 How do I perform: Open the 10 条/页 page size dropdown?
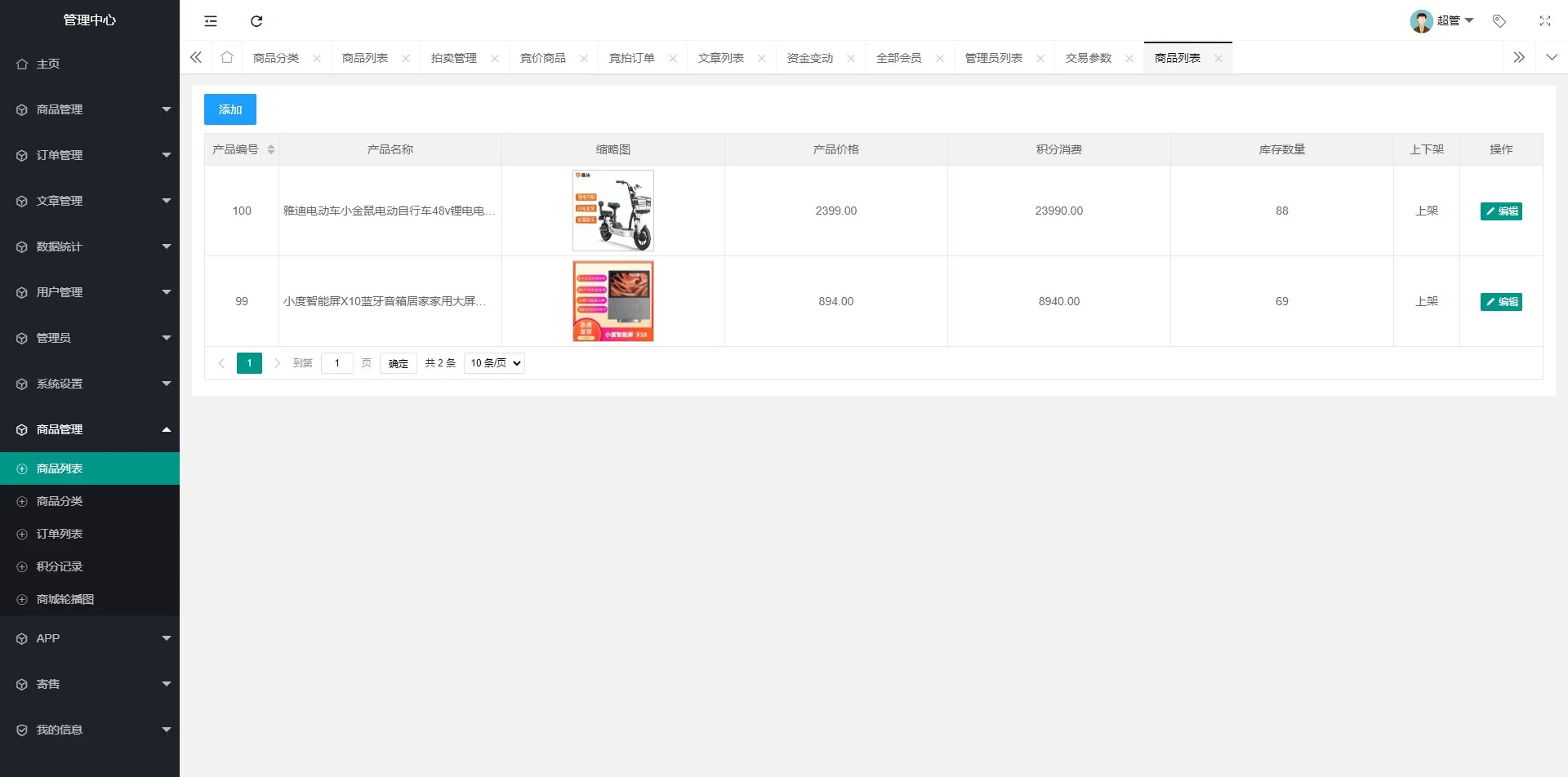pyautogui.click(x=494, y=363)
